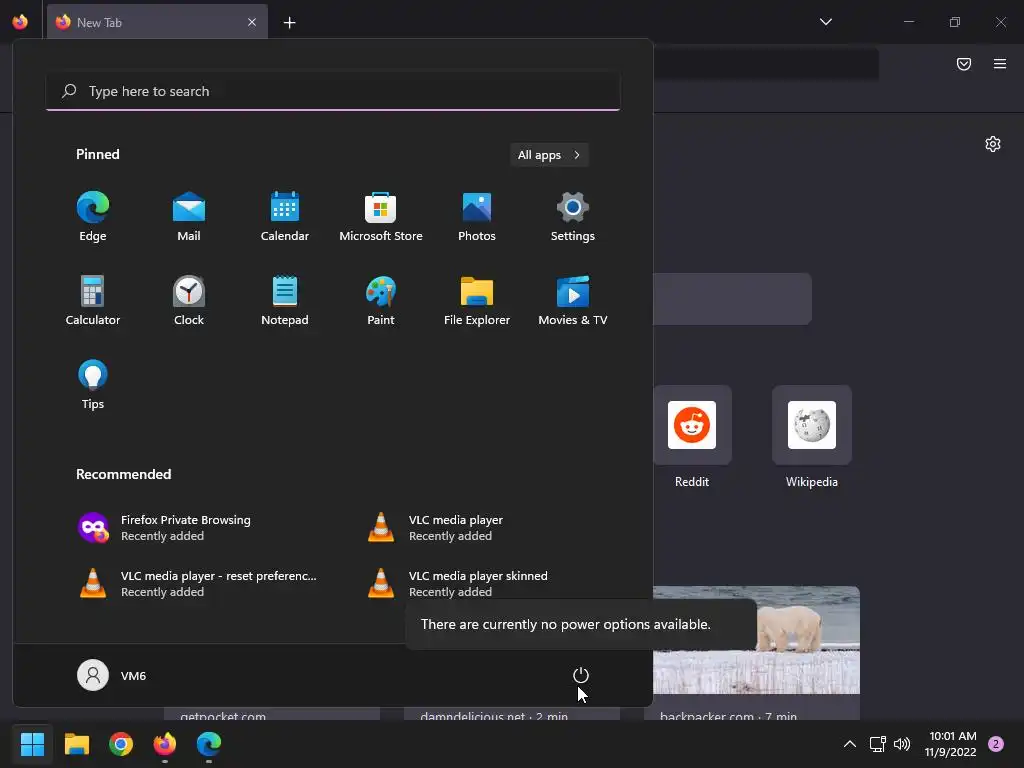Open the VM6 user account menu

tap(112, 675)
